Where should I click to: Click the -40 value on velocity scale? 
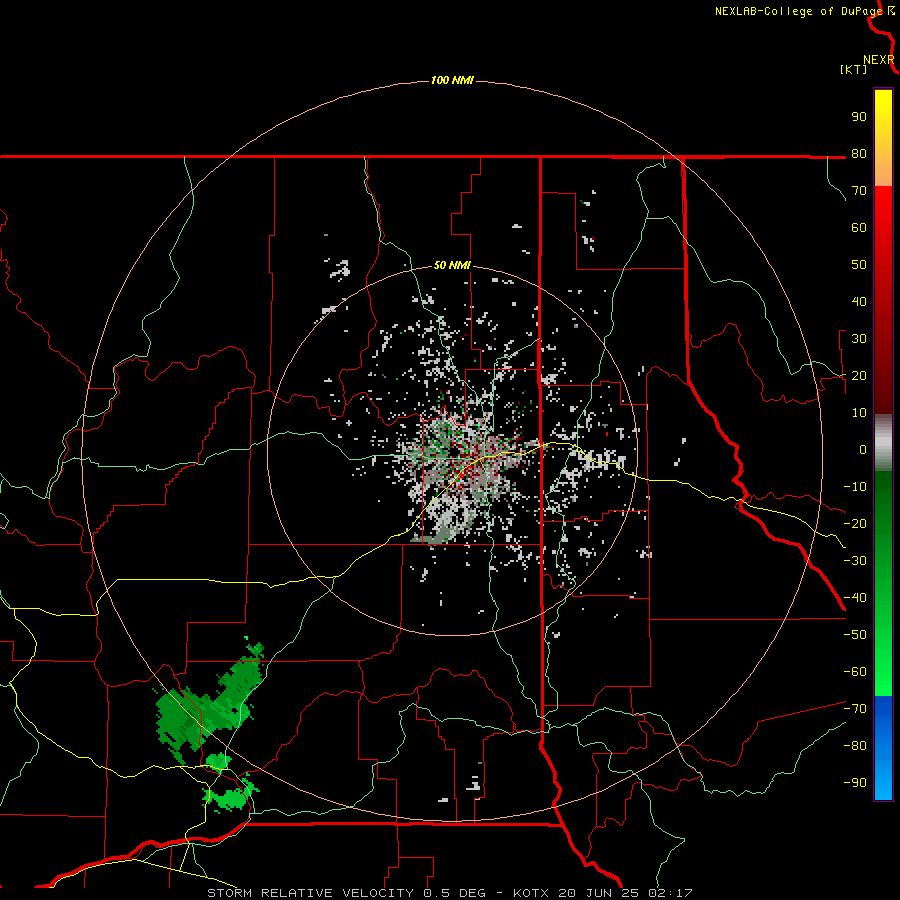[x=855, y=598]
